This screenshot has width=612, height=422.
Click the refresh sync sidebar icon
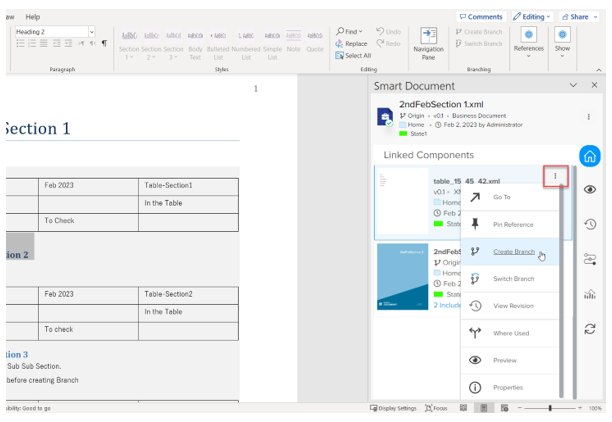pyautogui.click(x=590, y=329)
